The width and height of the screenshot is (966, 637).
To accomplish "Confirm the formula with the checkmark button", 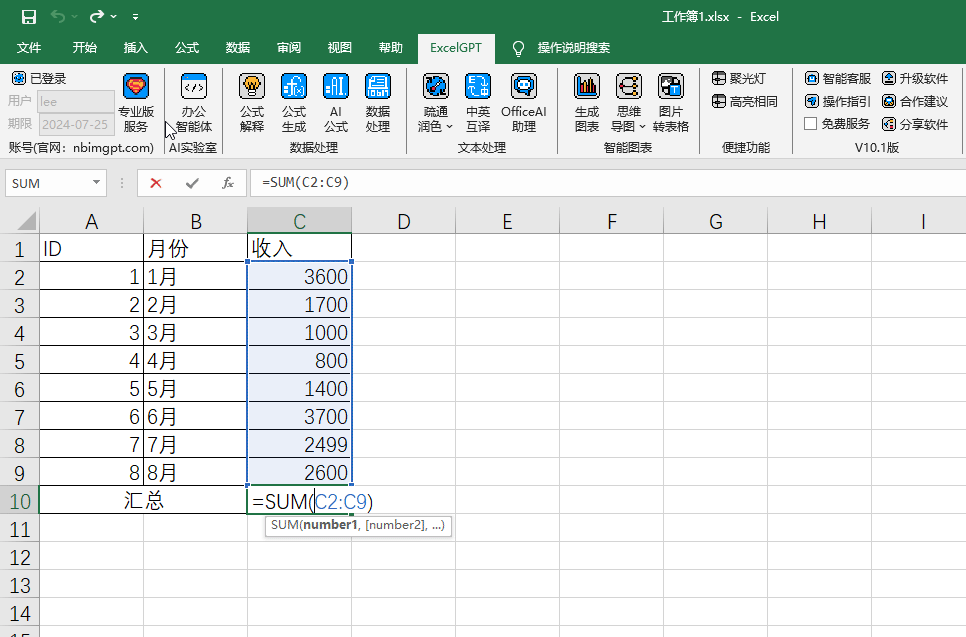I will (192, 183).
